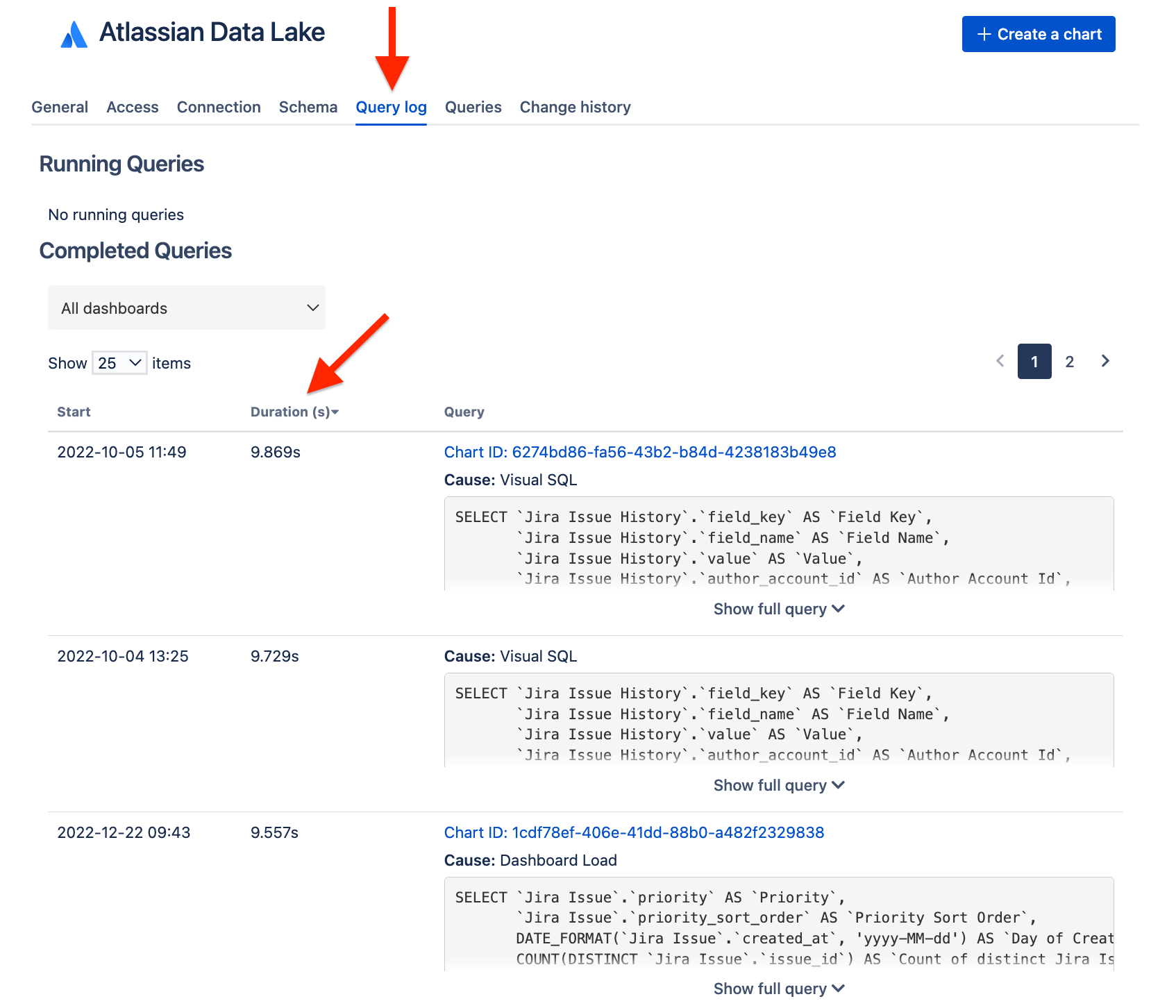Screen dimensions: 1176x1008
Task: Switch to the Access tab
Action: (x=133, y=107)
